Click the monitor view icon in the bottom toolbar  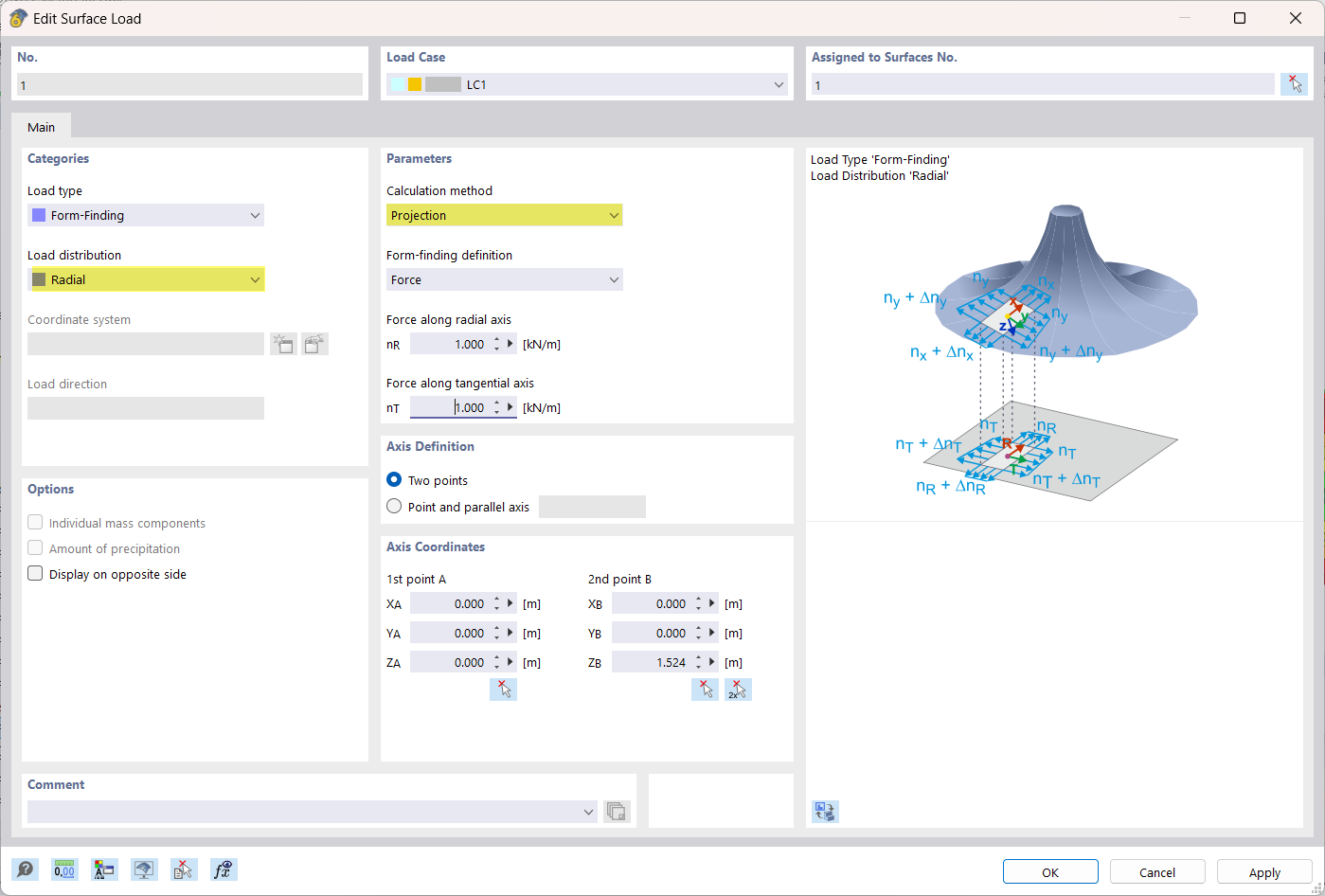click(144, 869)
